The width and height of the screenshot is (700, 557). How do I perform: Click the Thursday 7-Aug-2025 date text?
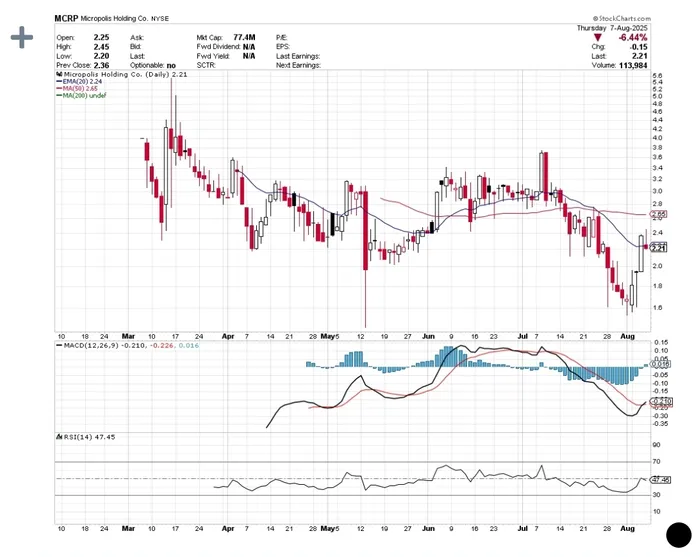click(x=621, y=28)
